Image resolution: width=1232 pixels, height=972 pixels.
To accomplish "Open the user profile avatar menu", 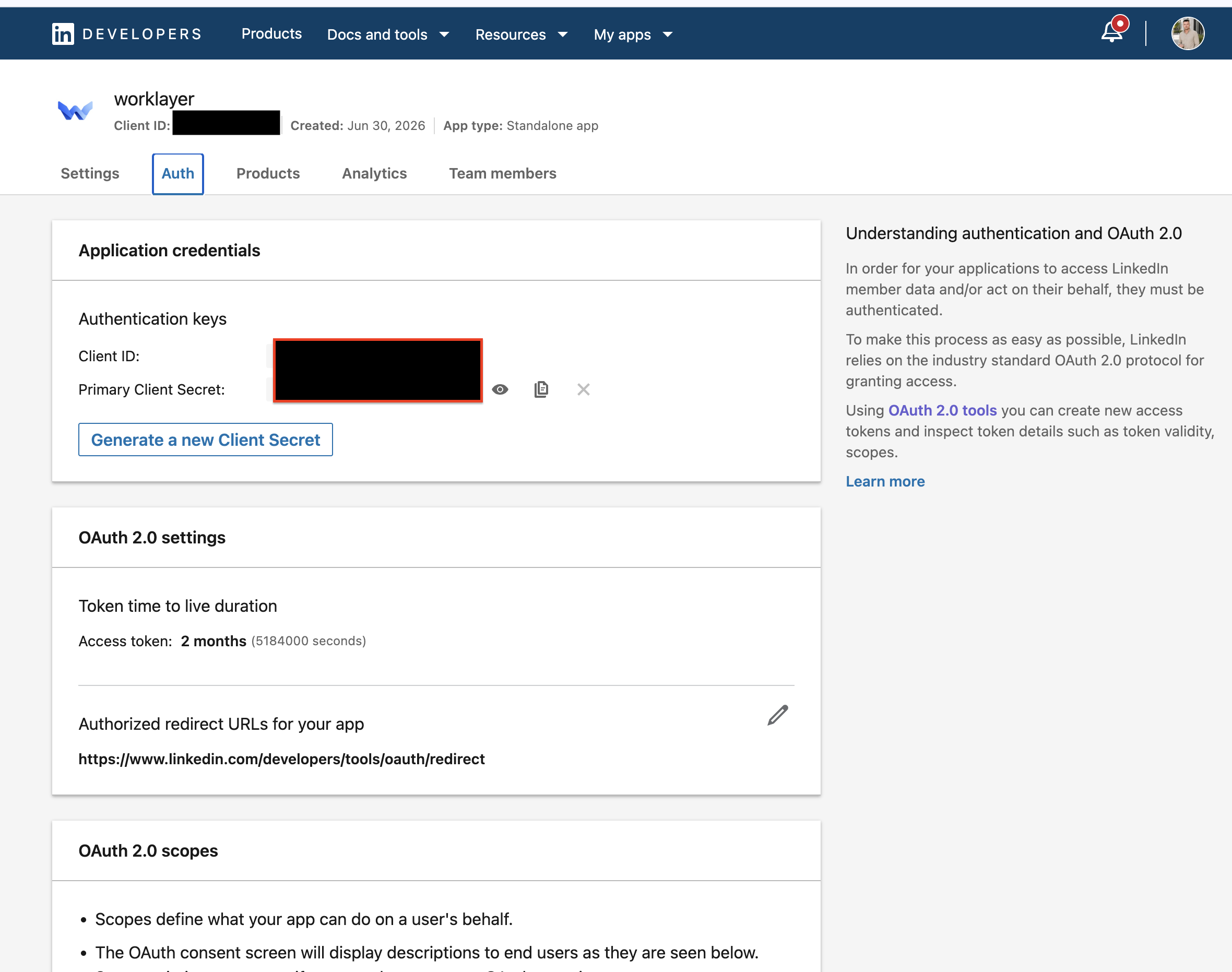I will pos(1188,33).
